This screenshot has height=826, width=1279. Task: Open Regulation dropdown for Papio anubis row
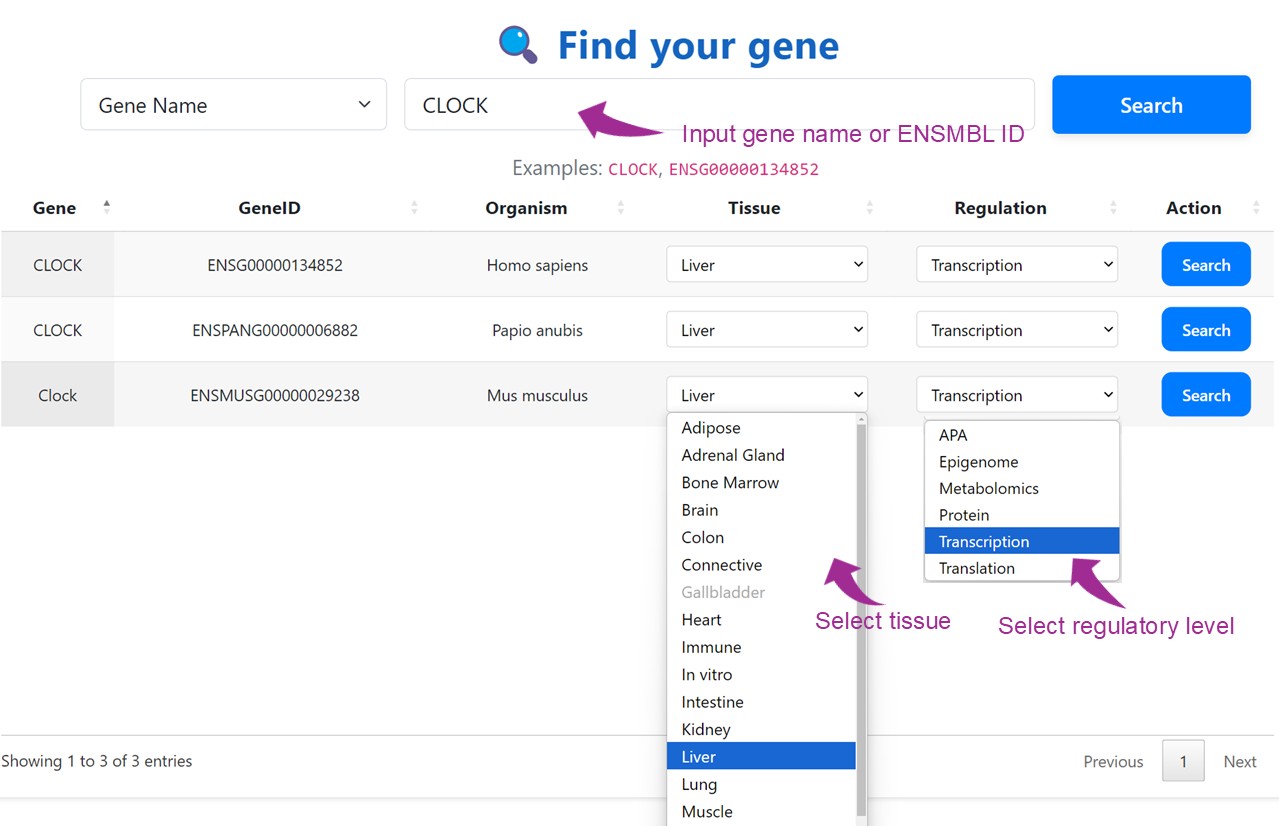pyautogui.click(x=1016, y=330)
